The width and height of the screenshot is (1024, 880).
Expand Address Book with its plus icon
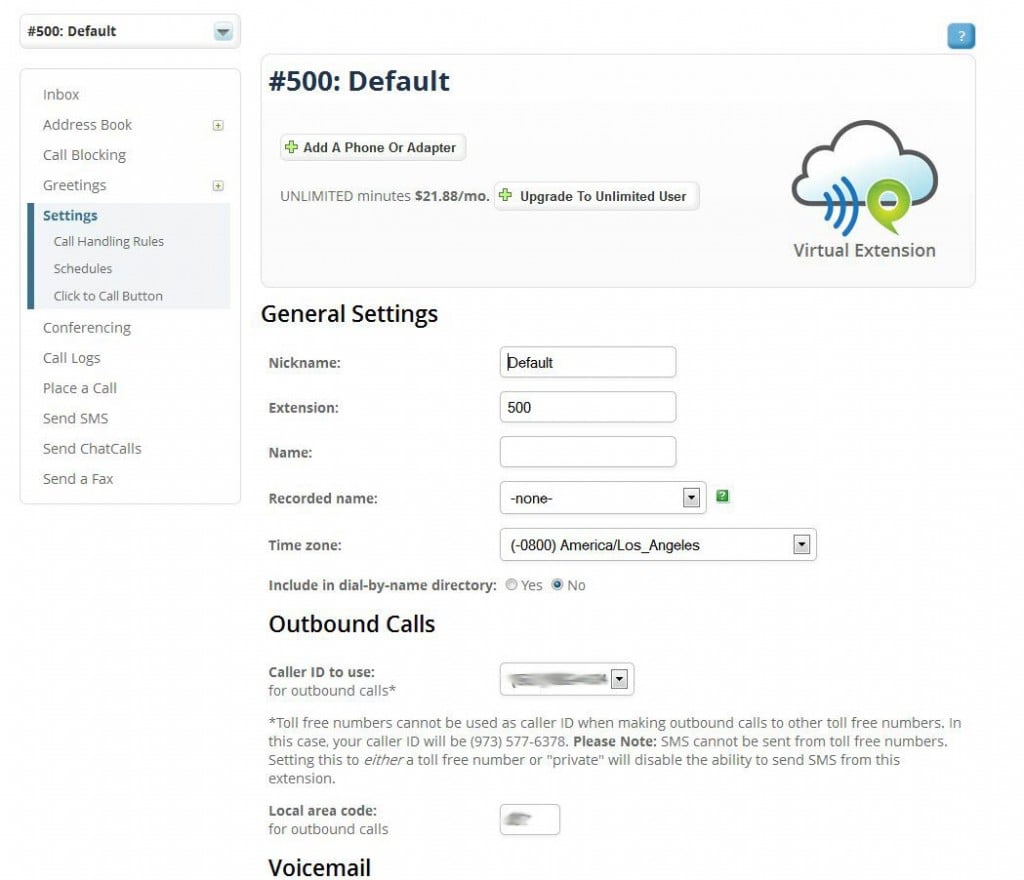(x=218, y=125)
